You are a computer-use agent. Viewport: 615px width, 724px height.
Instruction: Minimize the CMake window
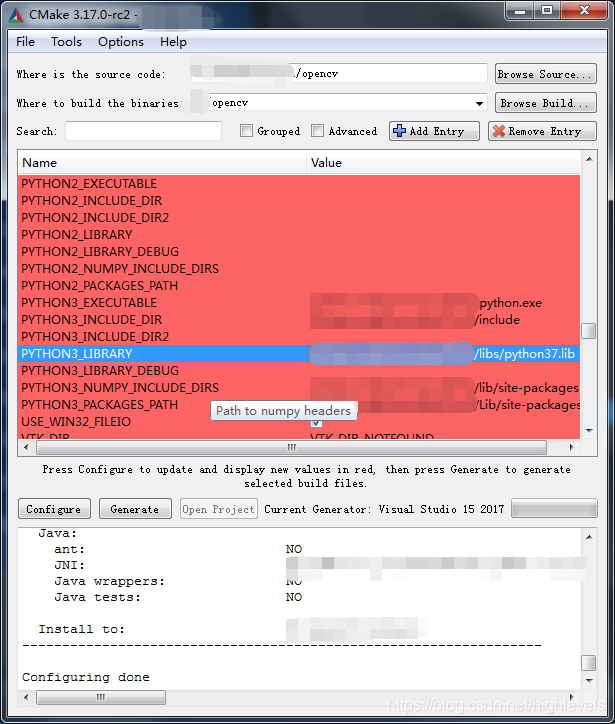coord(520,11)
